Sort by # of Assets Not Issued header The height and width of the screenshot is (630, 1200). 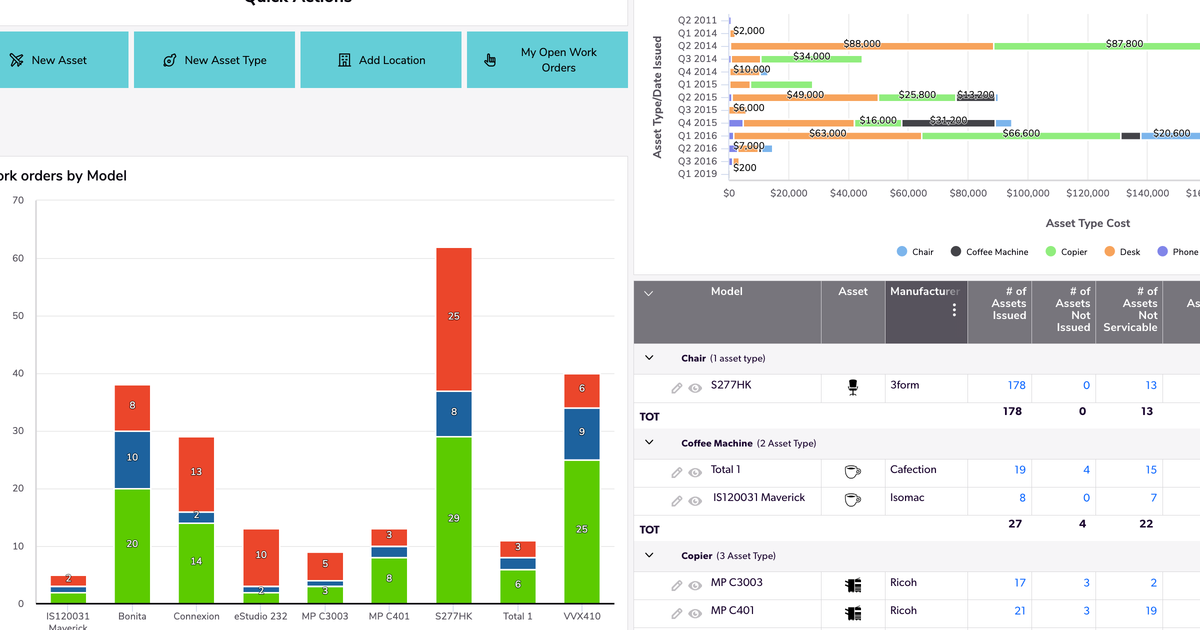(1073, 309)
